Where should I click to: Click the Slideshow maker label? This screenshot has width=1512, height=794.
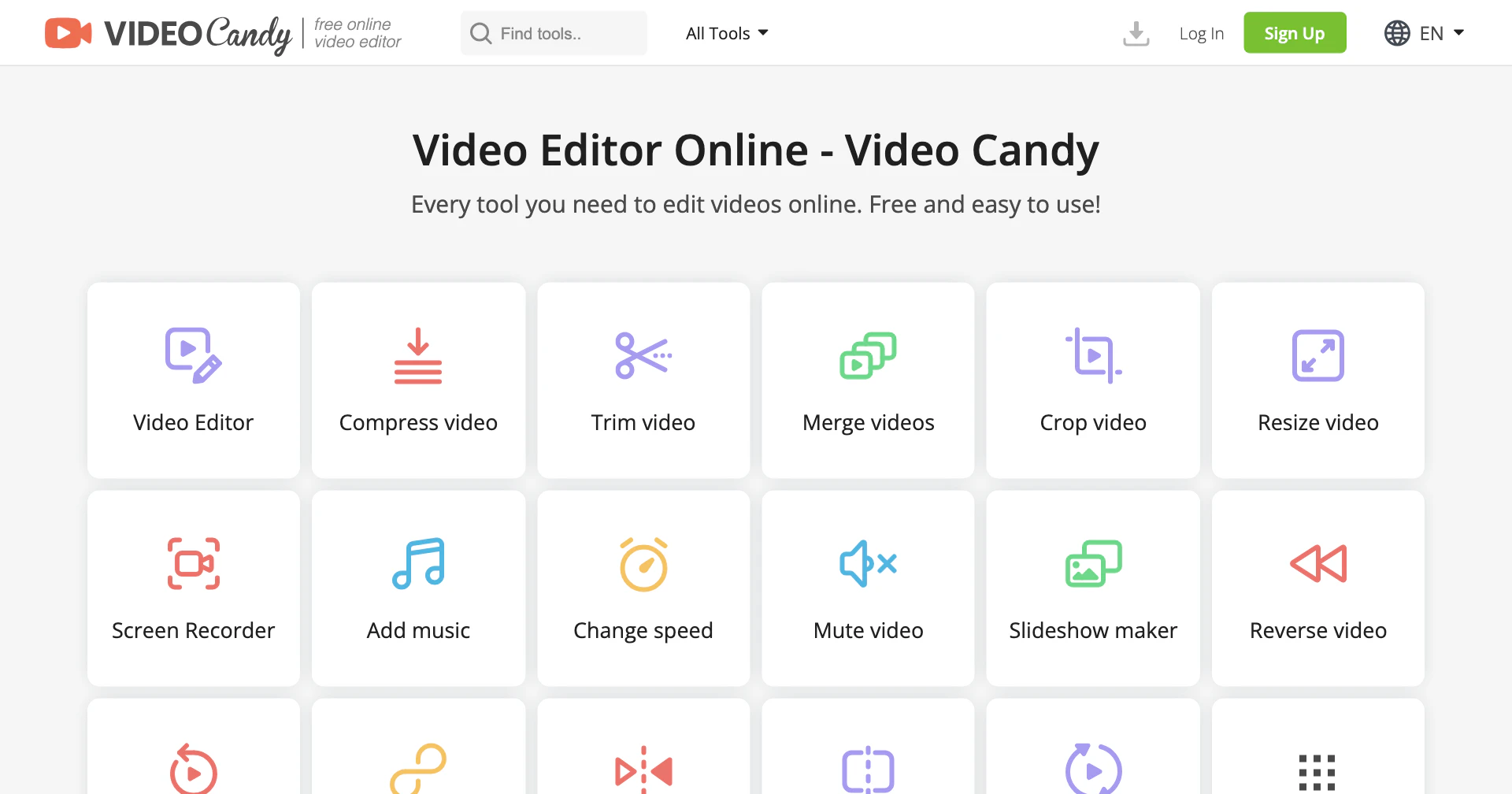pyautogui.click(x=1093, y=630)
